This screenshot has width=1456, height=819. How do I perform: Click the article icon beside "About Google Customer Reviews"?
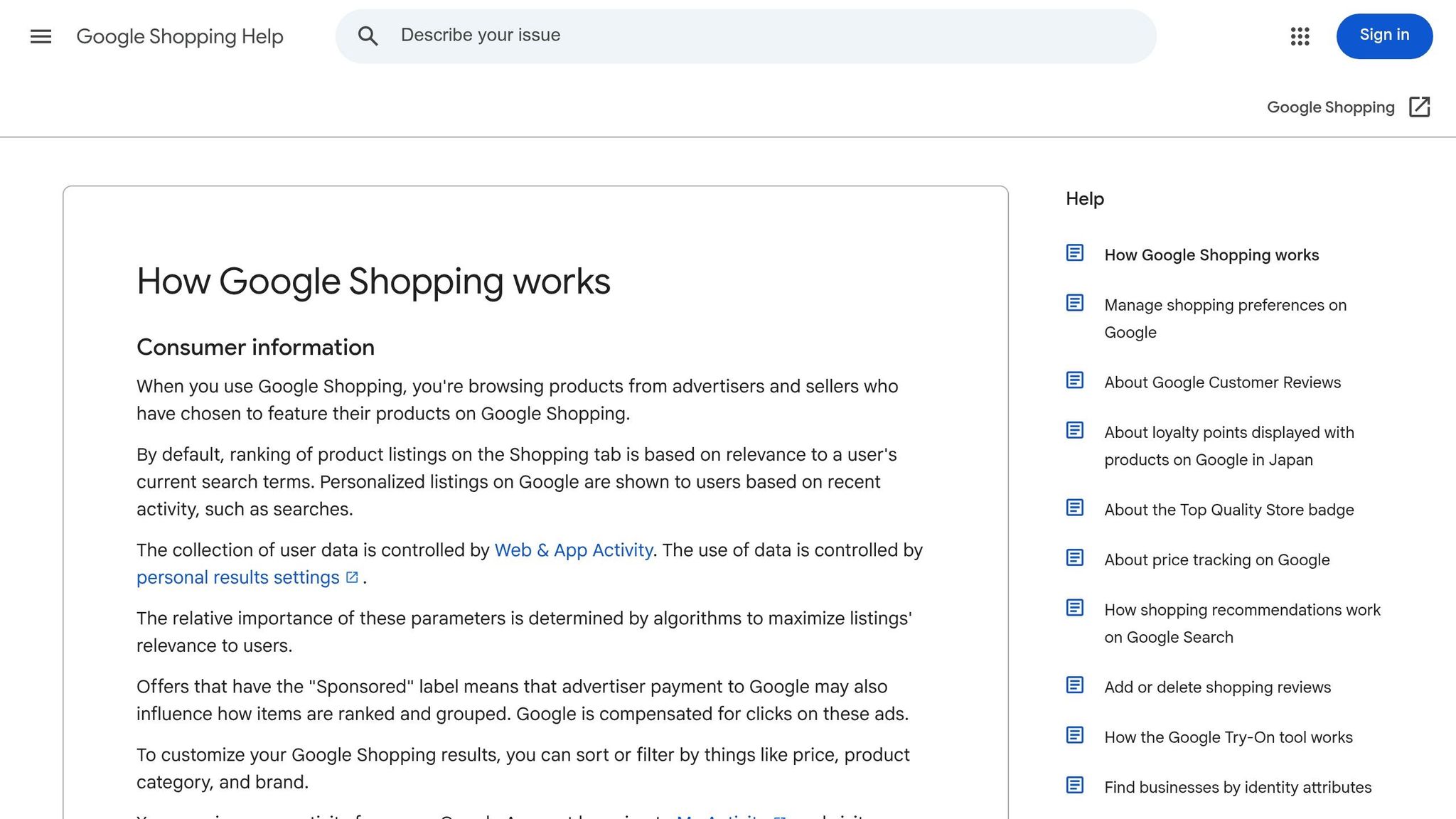1074,380
